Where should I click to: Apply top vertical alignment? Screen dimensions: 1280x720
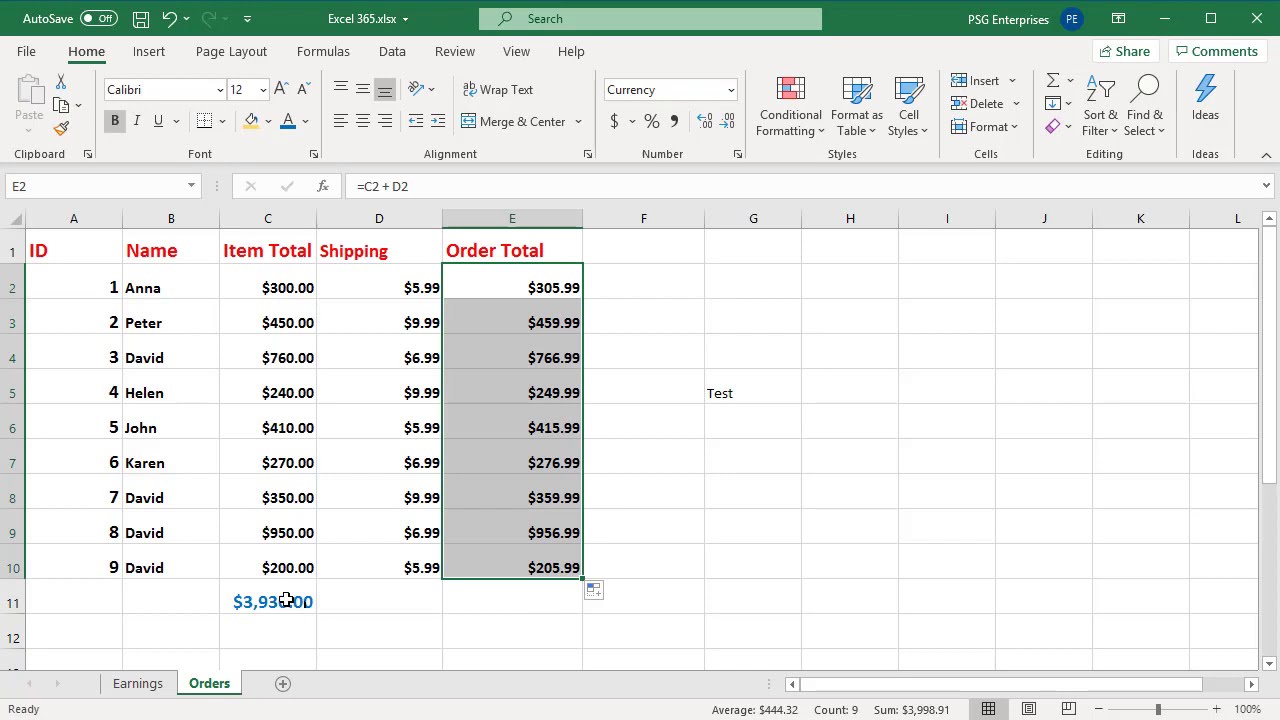341,89
